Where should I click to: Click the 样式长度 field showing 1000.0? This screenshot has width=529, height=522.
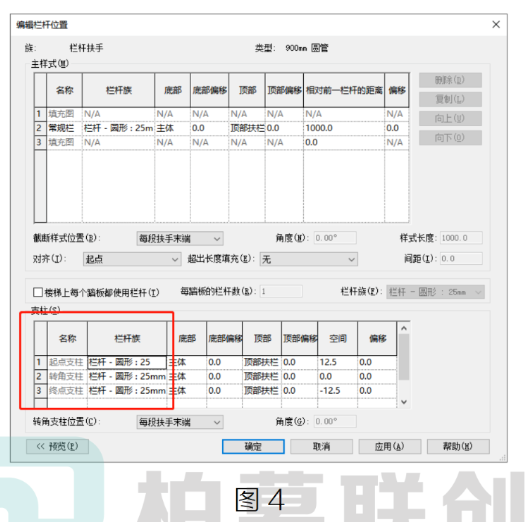coord(461,238)
